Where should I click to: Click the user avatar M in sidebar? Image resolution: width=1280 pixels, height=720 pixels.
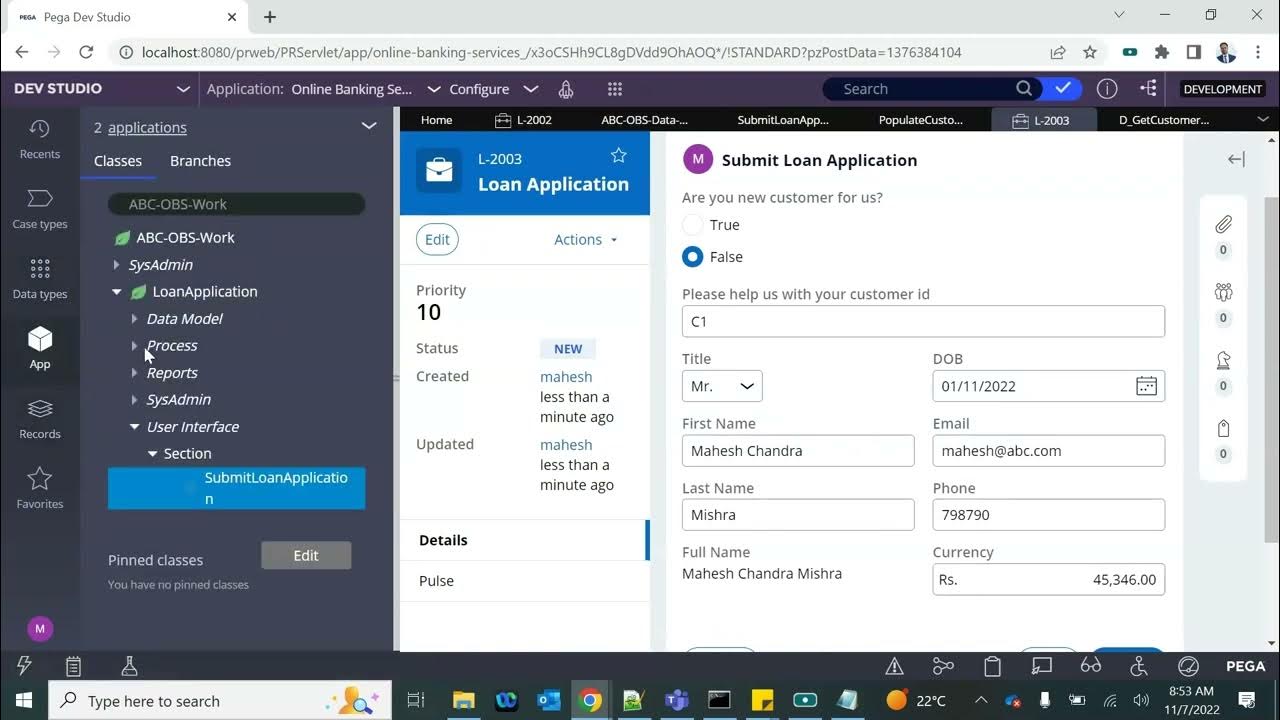pos(39,629)
